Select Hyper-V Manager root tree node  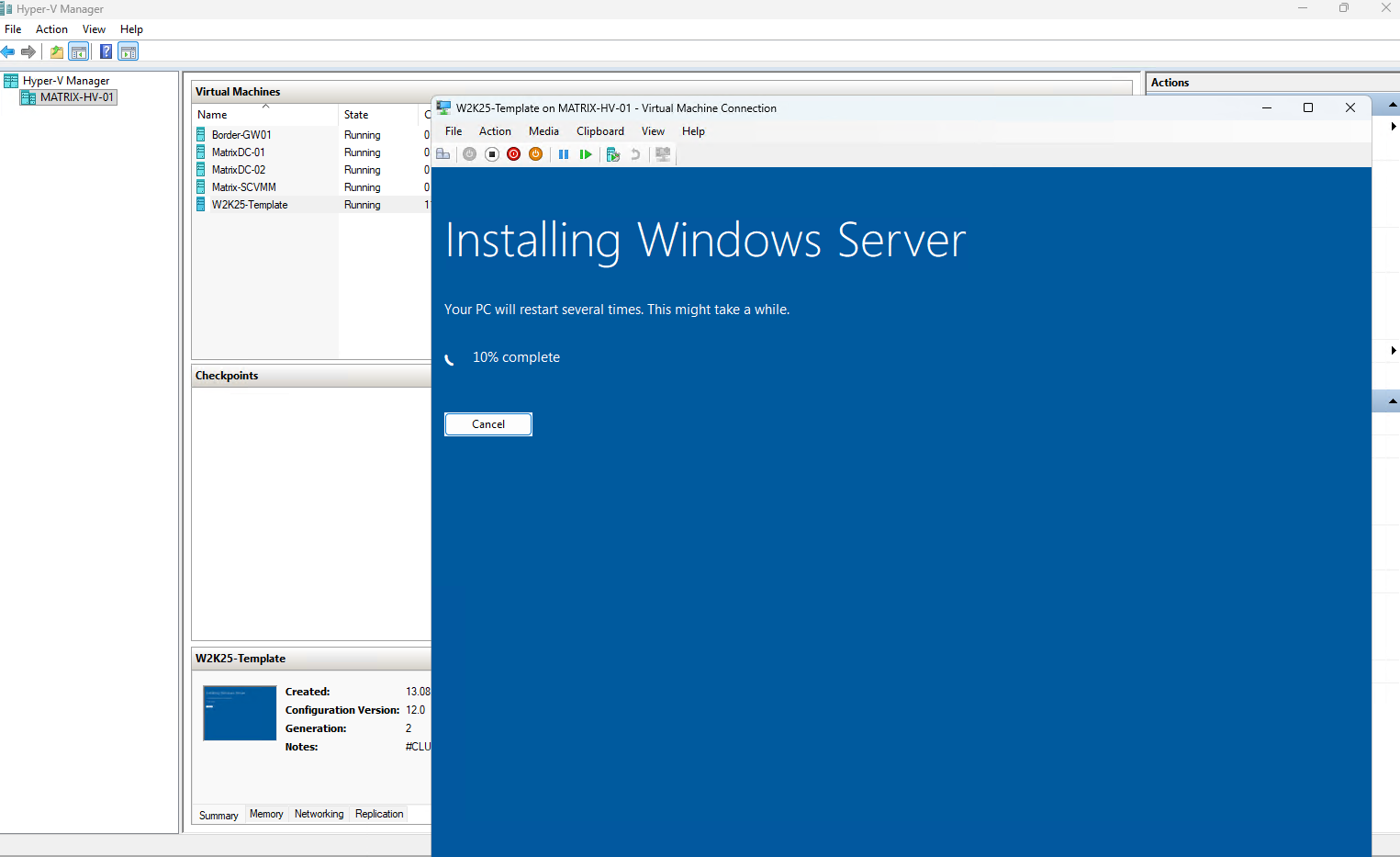click(66, 81)
